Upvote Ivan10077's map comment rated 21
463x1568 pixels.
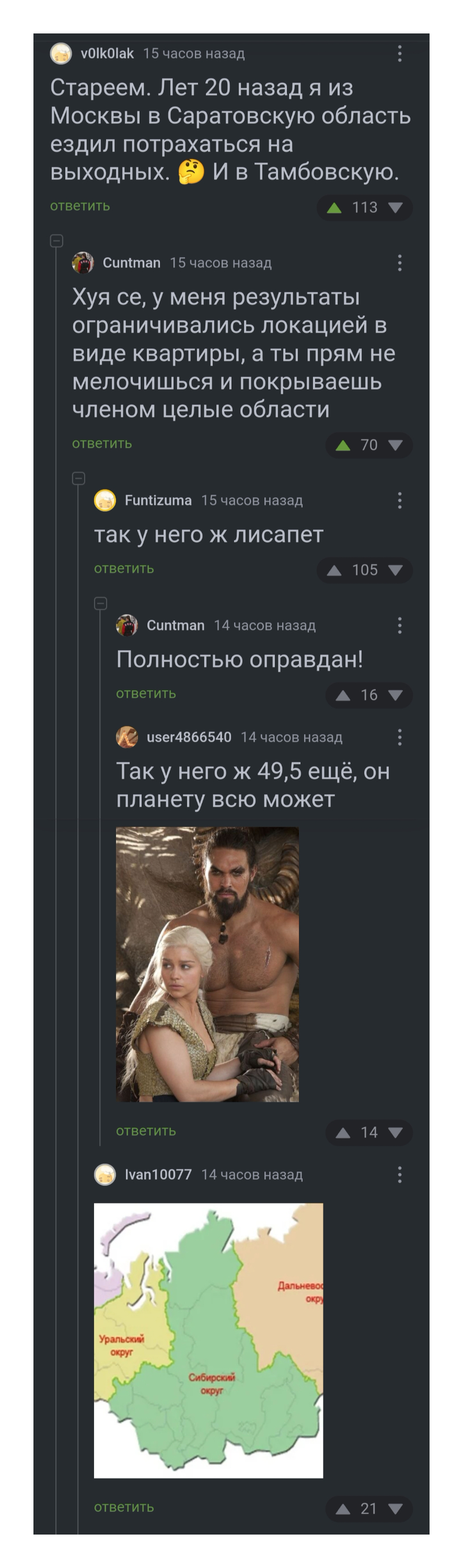[343, 1509]
